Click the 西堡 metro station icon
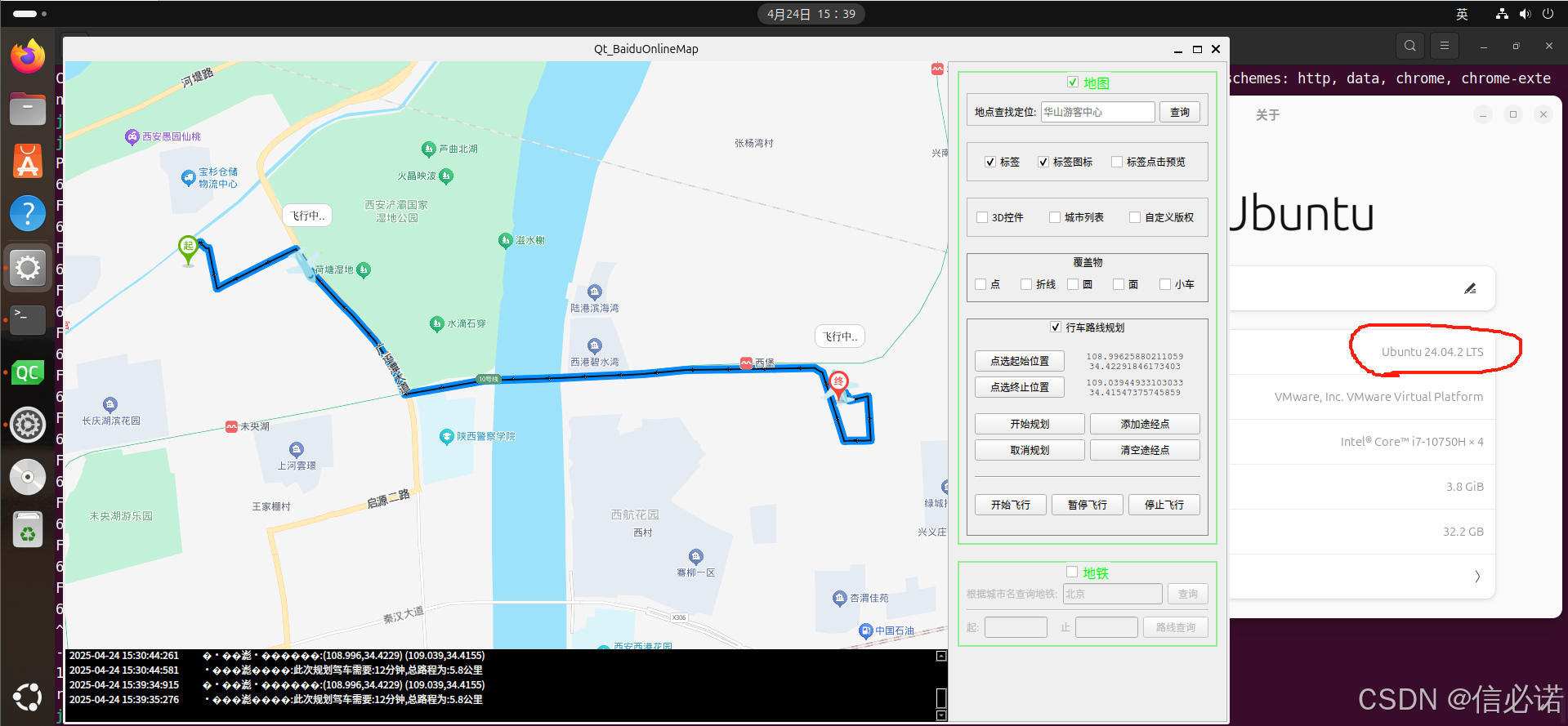The image size is (1568, 726). [746, 363]
